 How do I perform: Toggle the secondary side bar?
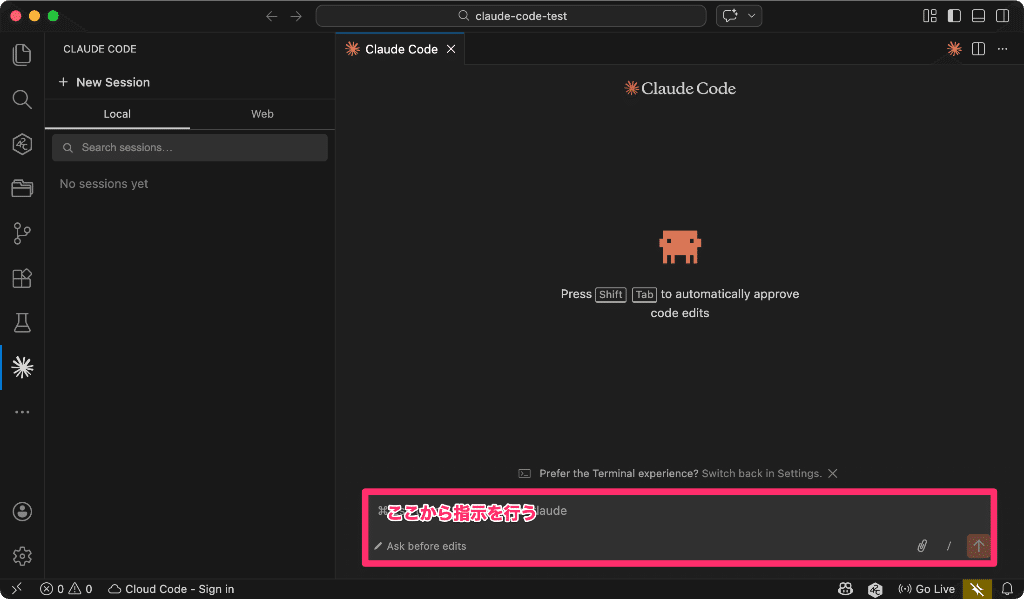(x=1002, y=16)
